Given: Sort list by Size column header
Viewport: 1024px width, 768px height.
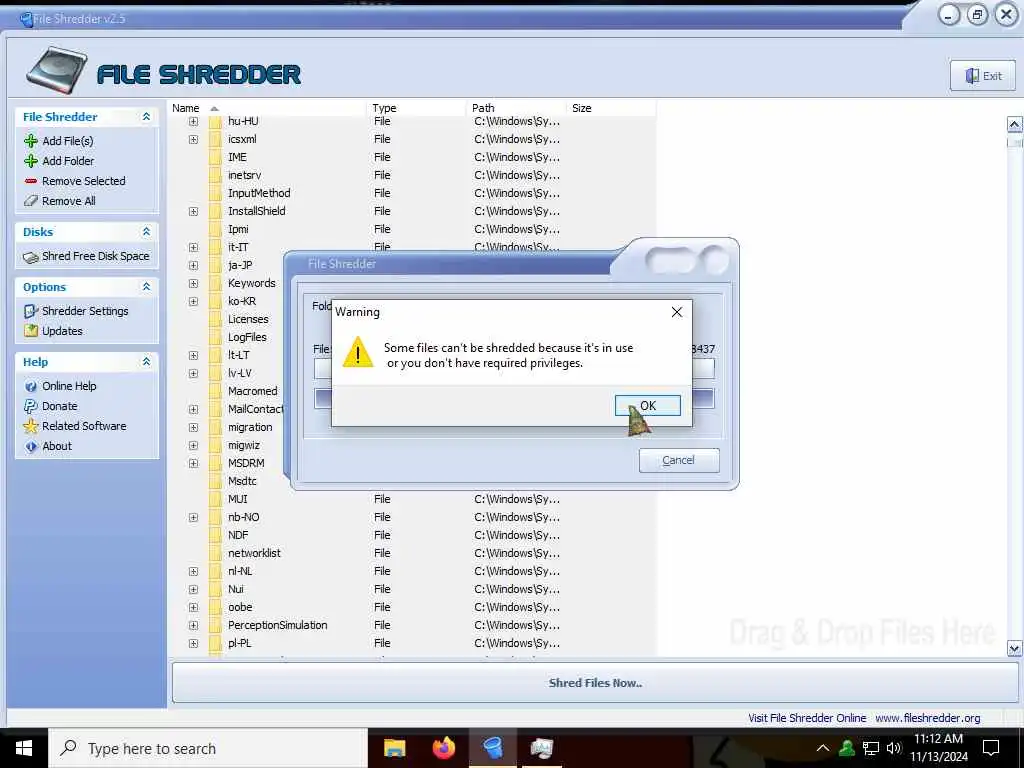Looking at the screenshot, I should (x=611, y=108).
